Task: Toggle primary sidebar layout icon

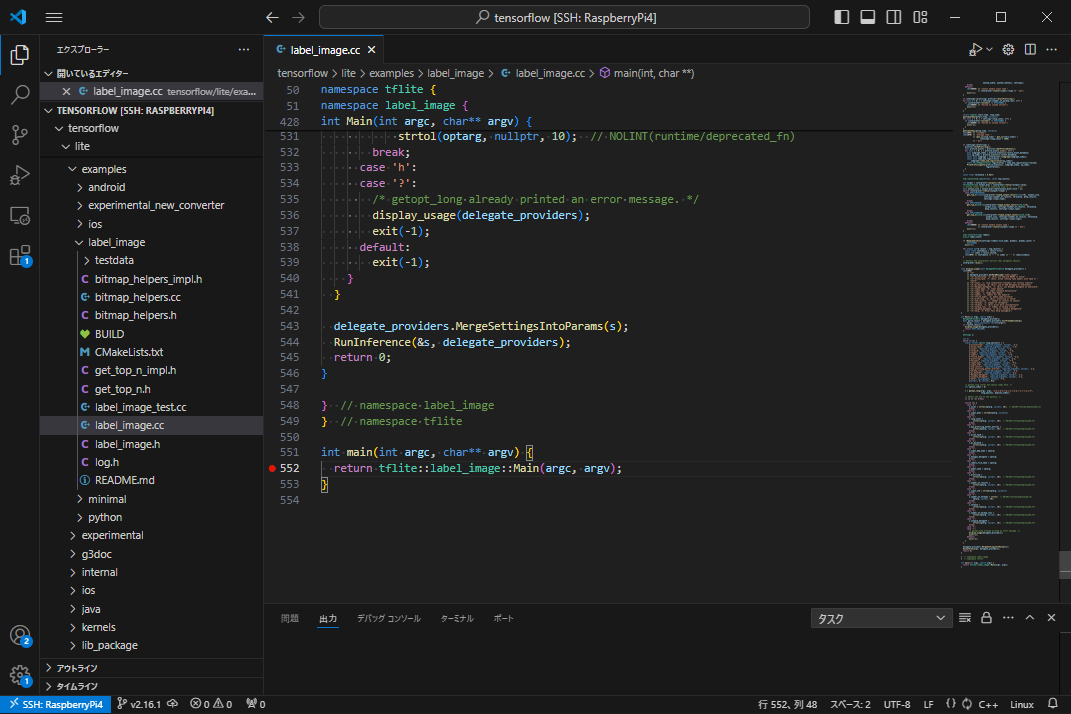Action: (842, 18)
